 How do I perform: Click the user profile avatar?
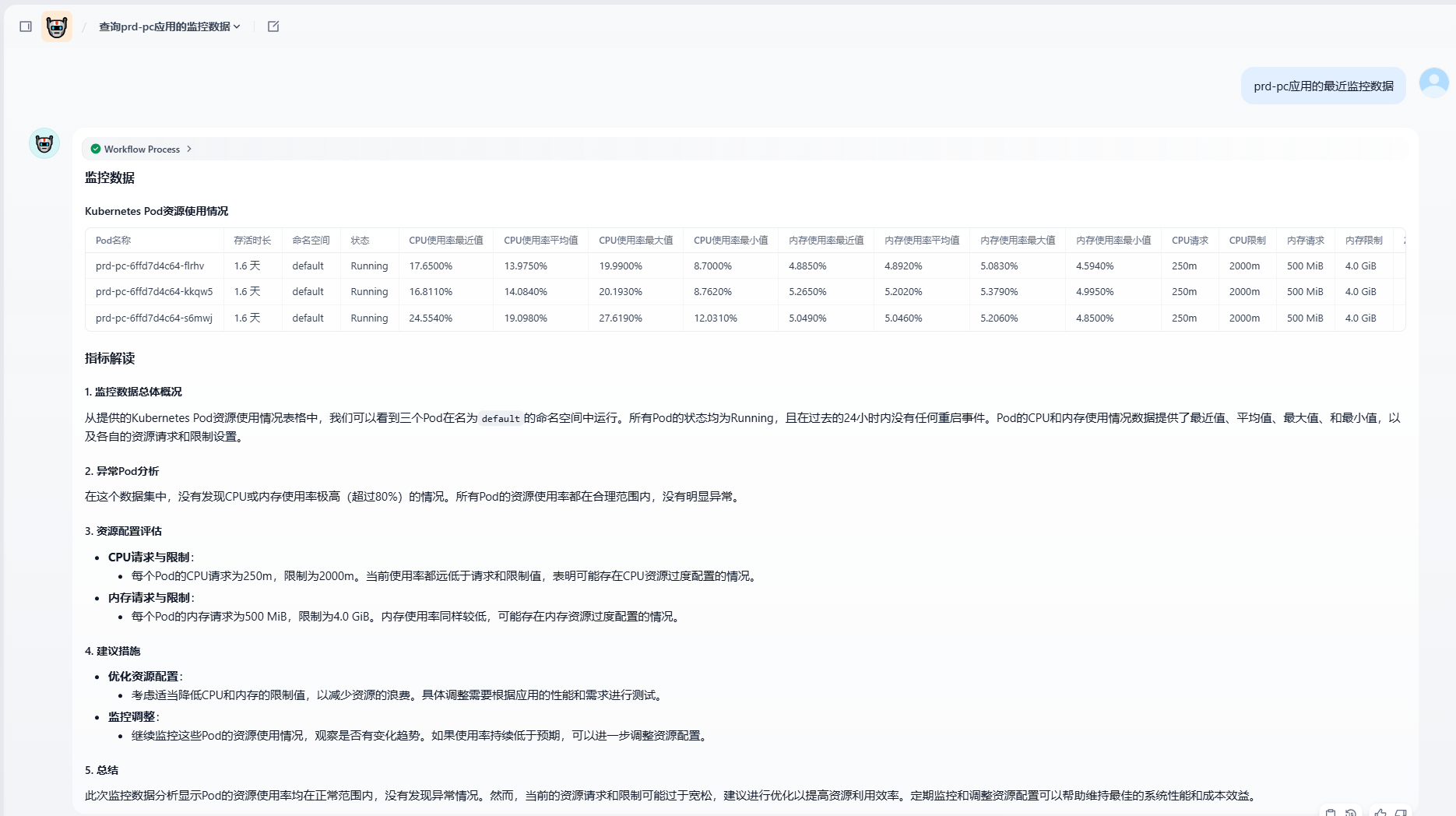[1433, 83]
